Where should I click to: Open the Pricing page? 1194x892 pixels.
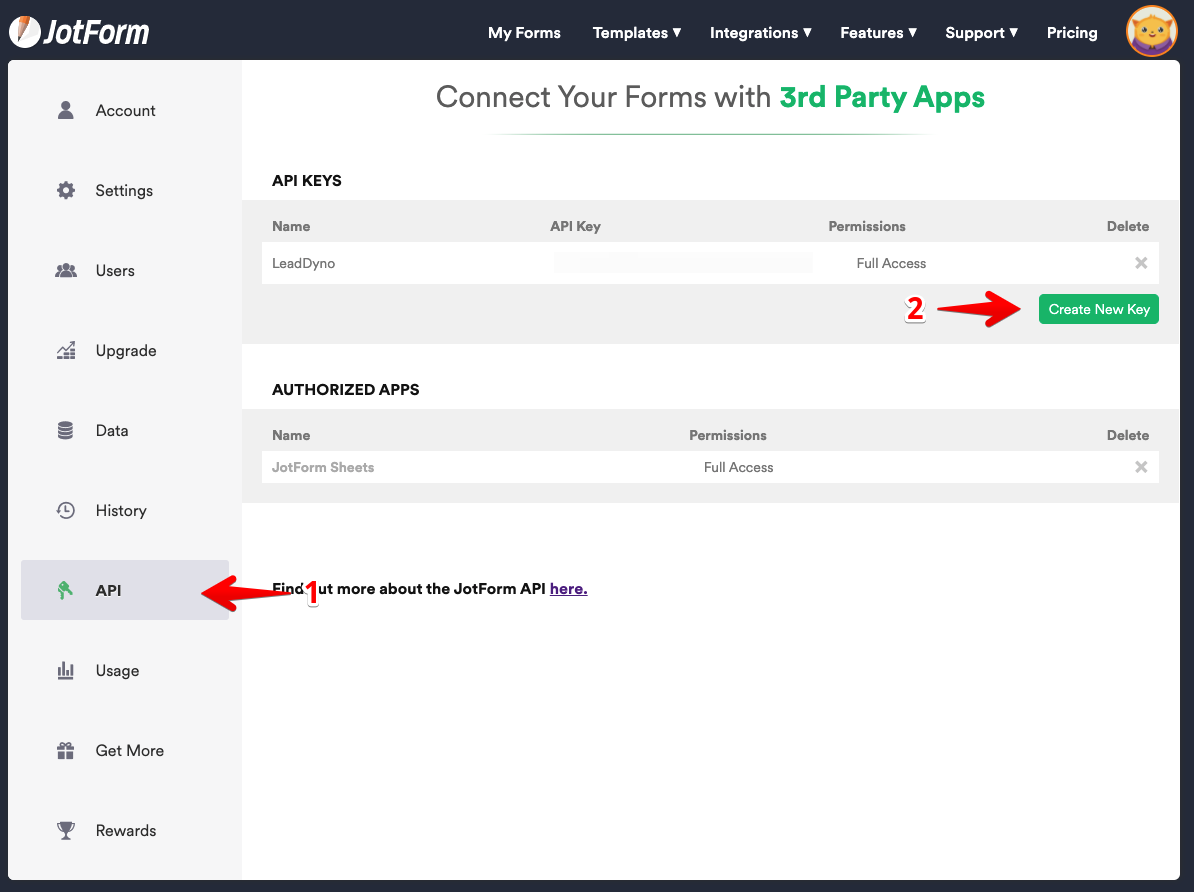click(x=1072, y=33)
